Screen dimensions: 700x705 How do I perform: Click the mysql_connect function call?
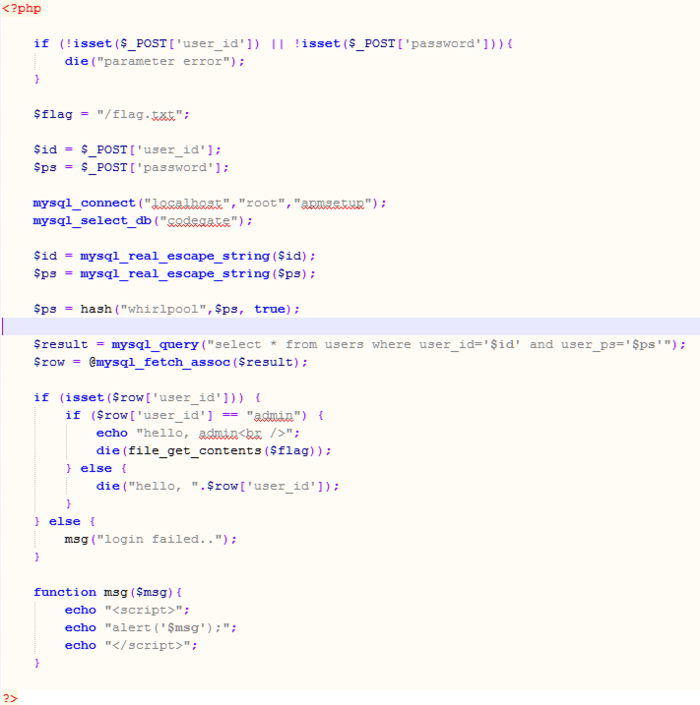coord(210,203)
